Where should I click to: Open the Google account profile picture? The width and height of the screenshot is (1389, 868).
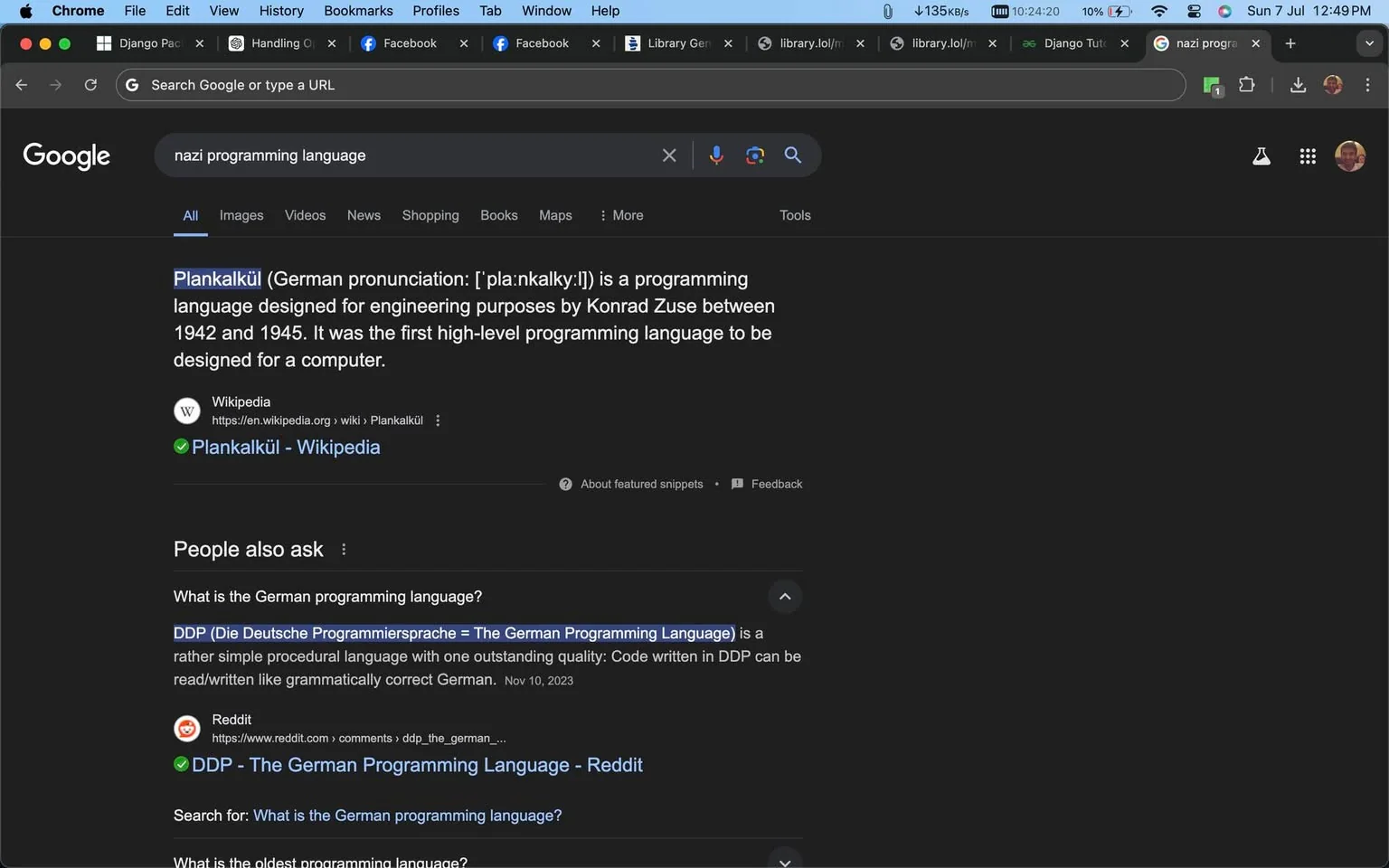(x=1350, y=156)
